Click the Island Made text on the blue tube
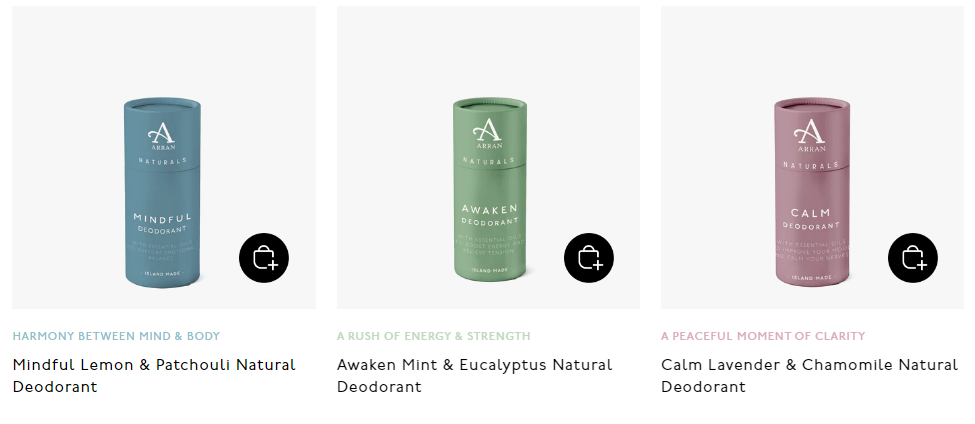Screen dimensions: 975x424 (x=162, y=274)
